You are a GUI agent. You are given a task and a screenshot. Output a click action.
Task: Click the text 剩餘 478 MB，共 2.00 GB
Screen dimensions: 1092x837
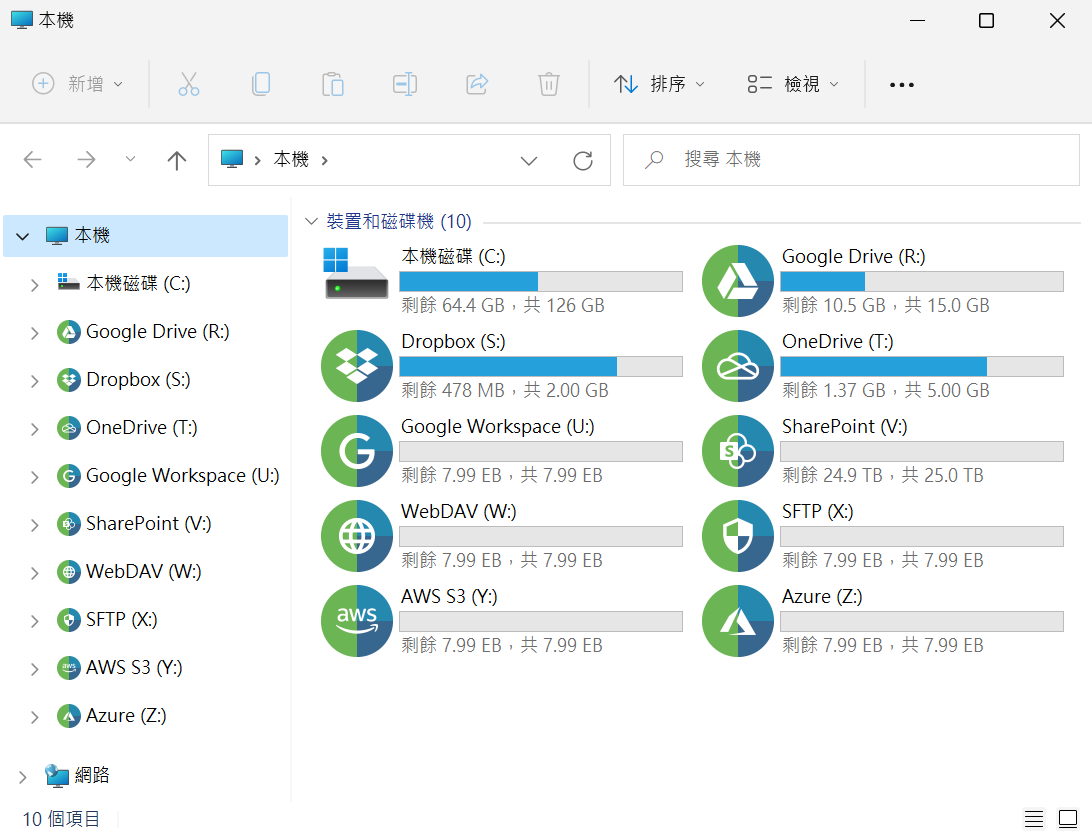point(505,390)
